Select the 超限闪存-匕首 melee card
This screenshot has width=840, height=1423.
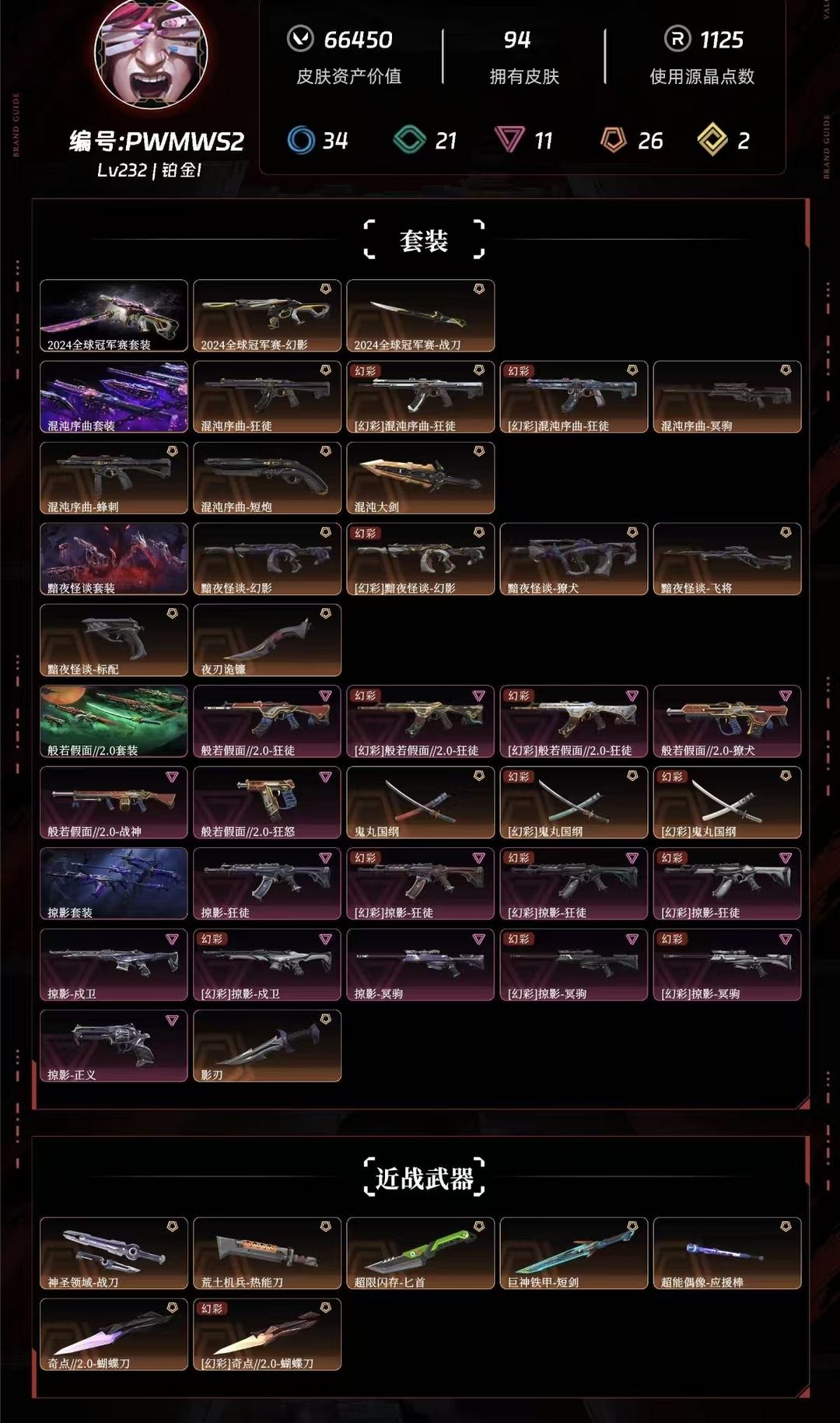[421, 1253]
